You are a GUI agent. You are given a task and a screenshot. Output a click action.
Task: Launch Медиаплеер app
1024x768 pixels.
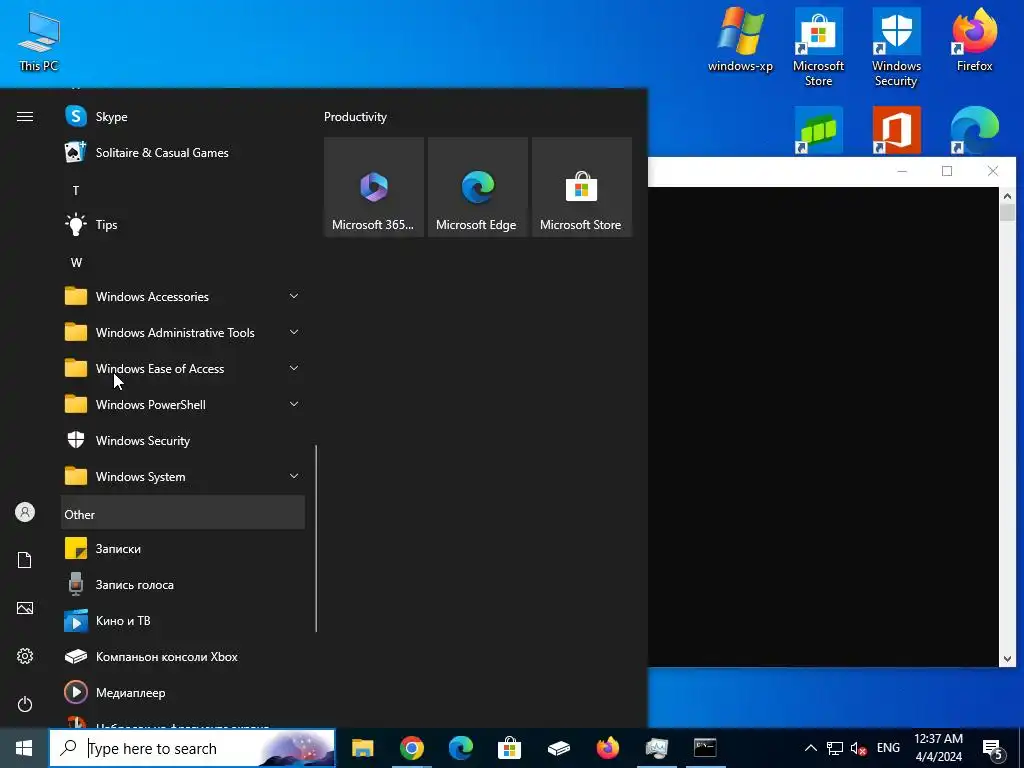coord(183,692)
